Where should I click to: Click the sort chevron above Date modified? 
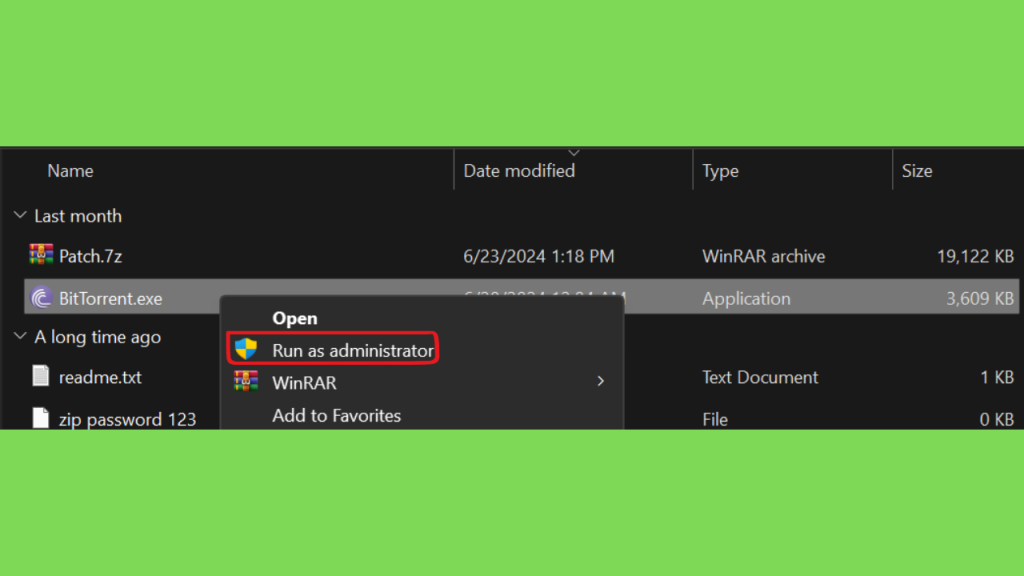click(x=573, y=153)
